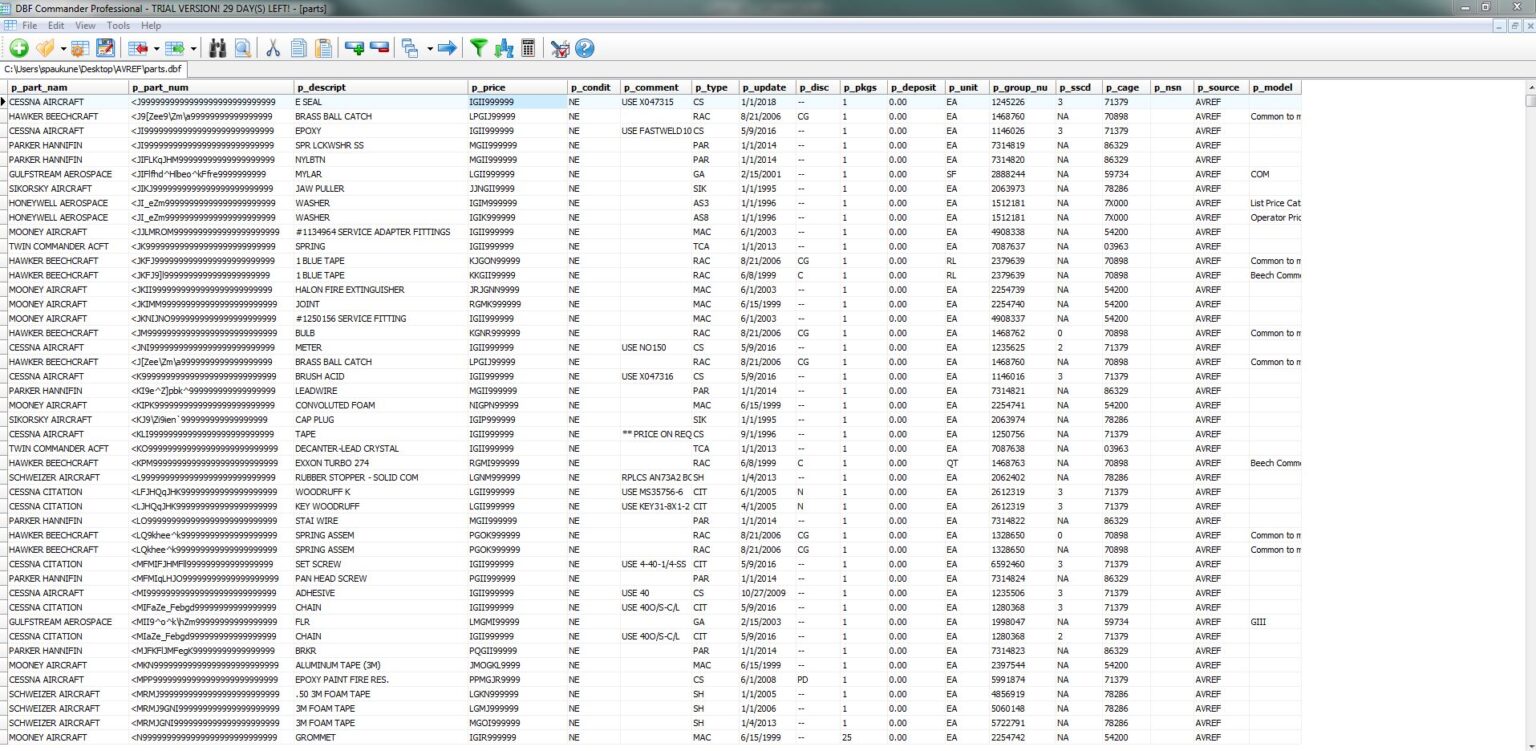
Task: Append a new record
Action: [354, 47]
